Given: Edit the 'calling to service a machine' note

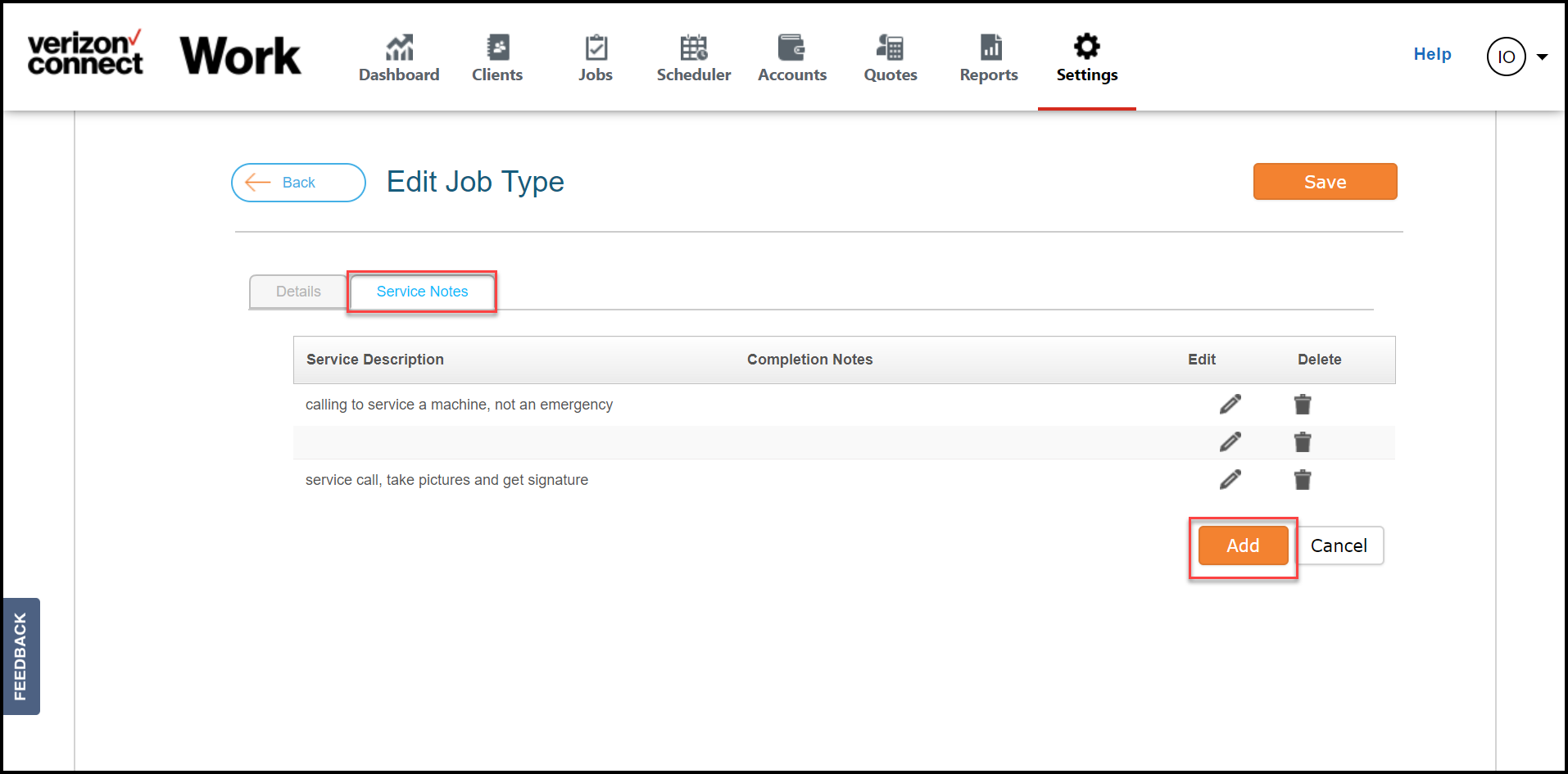Looking at the screenshot, I should tap(1230, 404).
